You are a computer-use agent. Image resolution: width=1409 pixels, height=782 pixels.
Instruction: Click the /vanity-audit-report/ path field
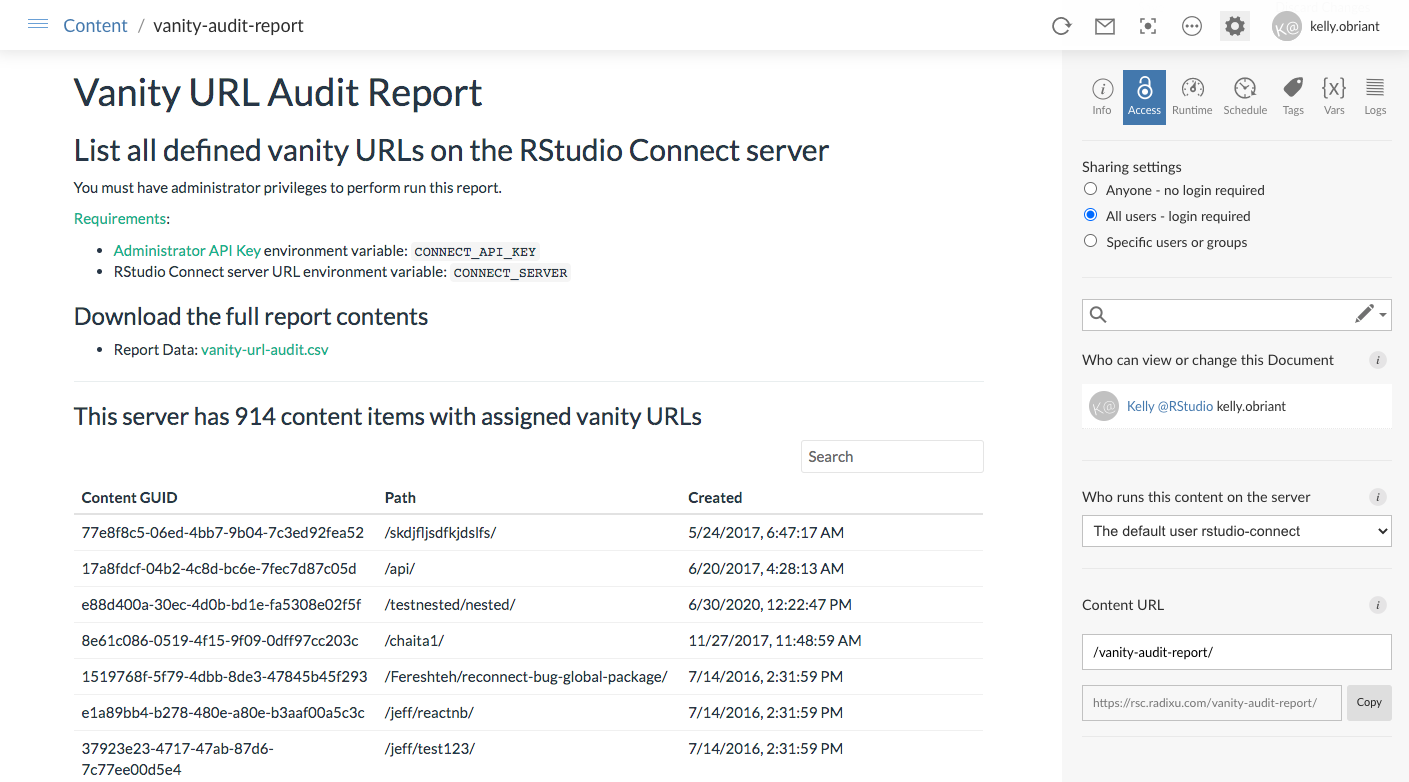point(1237,652)
